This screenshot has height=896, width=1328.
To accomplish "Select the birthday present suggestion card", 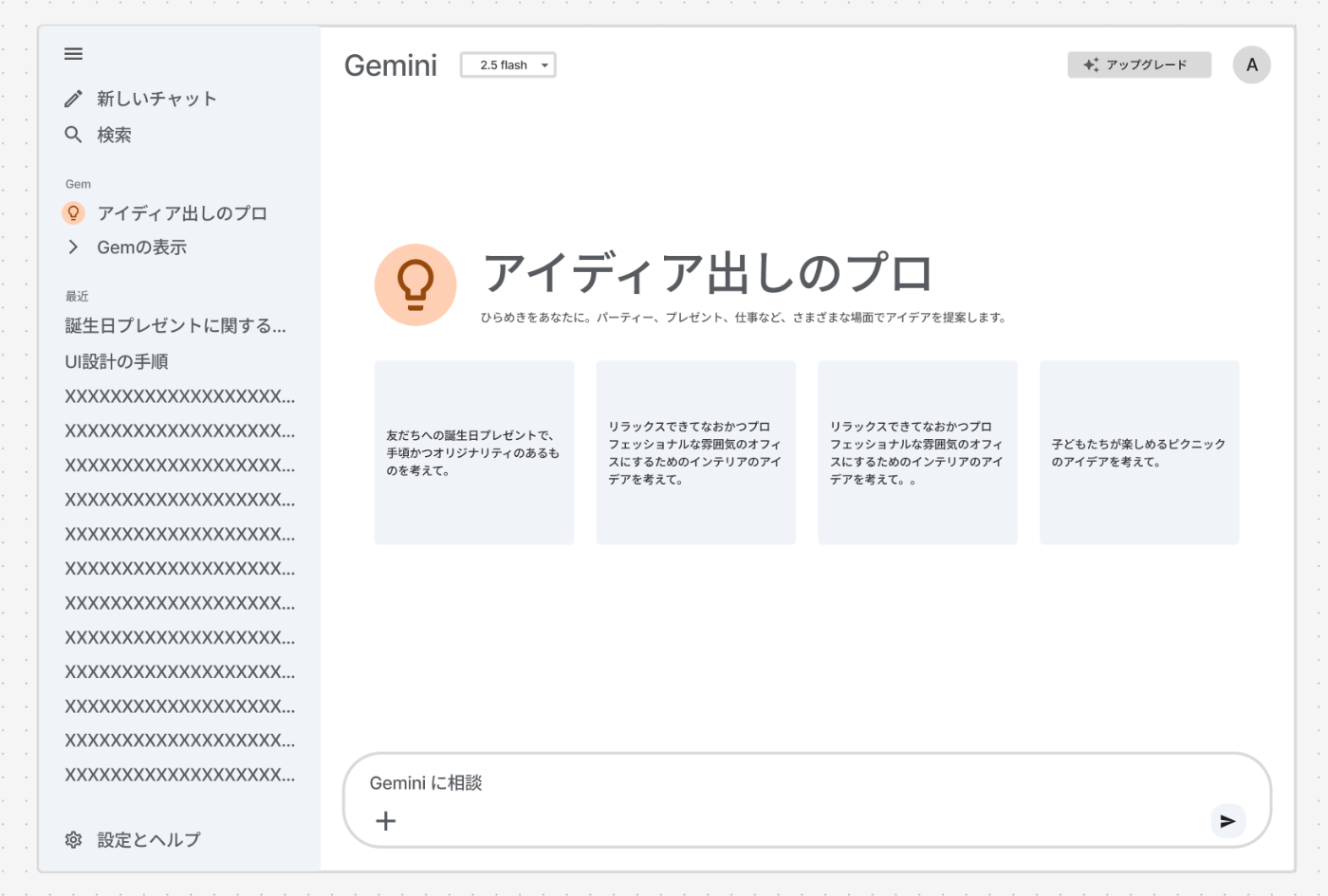I will pos(474,452).
